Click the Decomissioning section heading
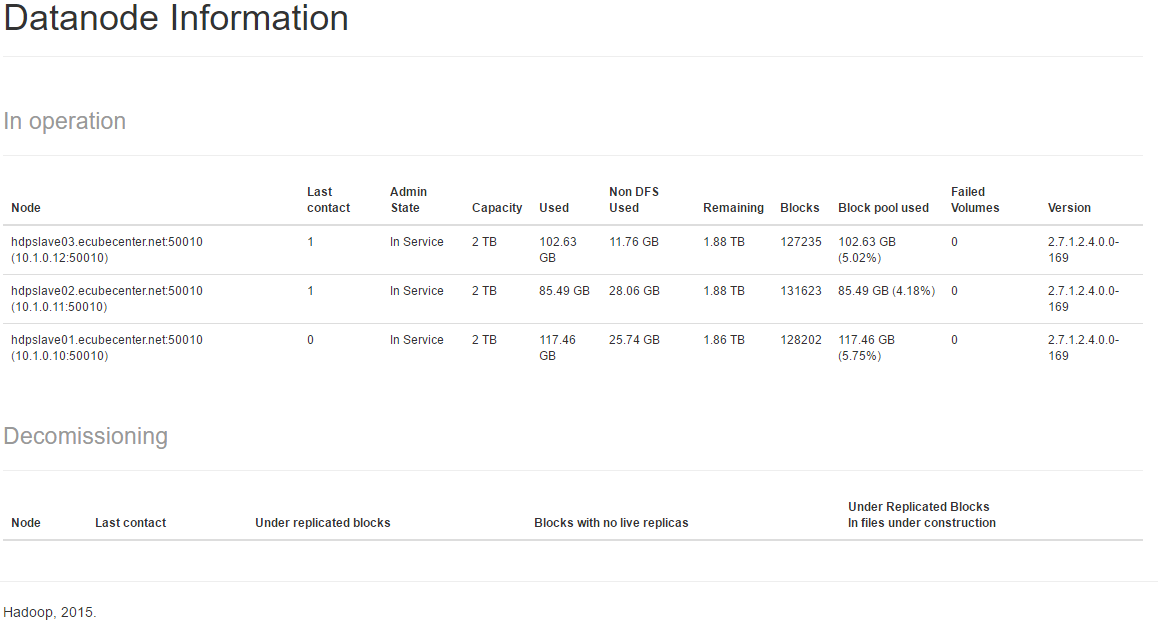Image resolution: width=1158 pixels, height=627 pixels. (86, 436)
